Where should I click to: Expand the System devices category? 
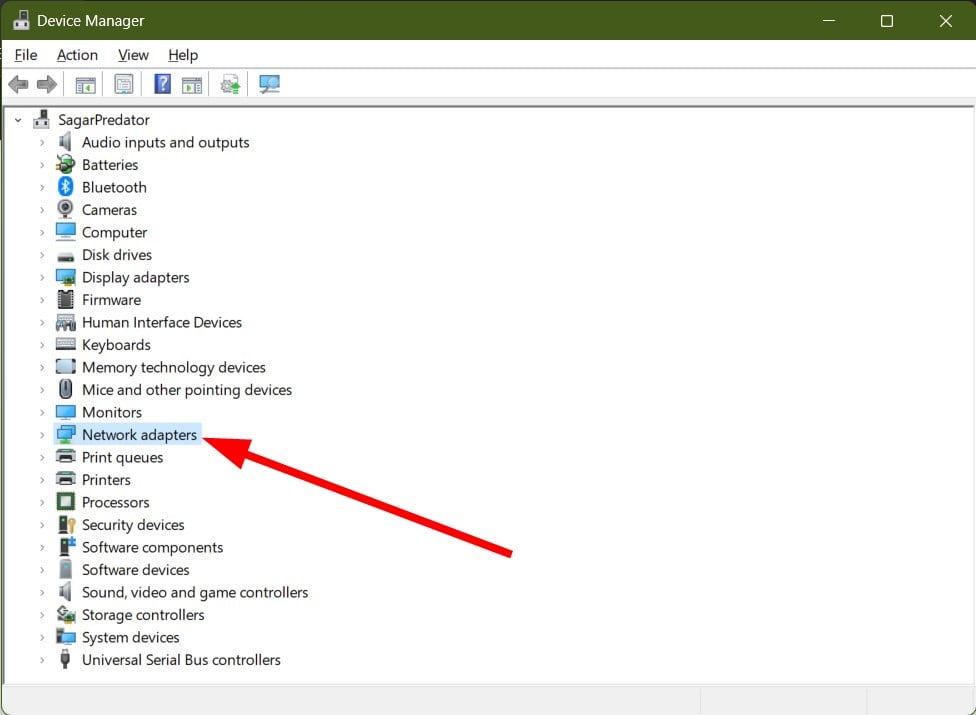42,637
